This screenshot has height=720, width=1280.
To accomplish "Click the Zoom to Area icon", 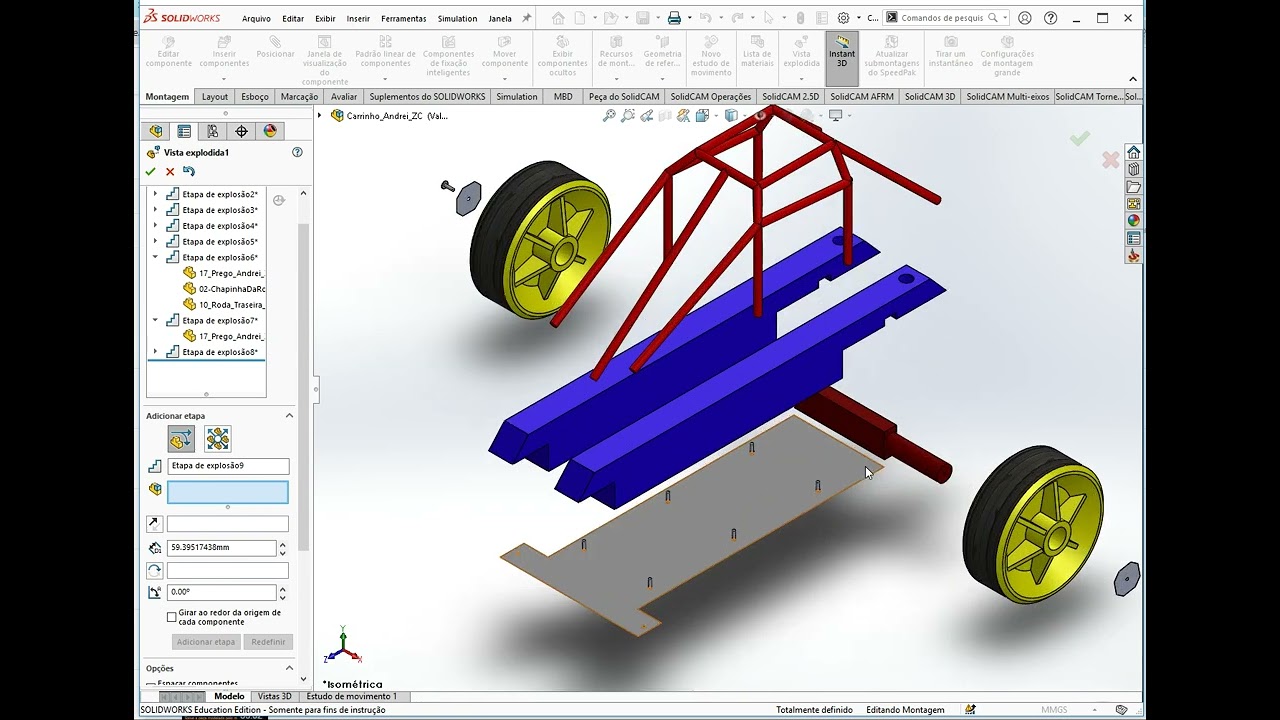I will coord(628,116).
